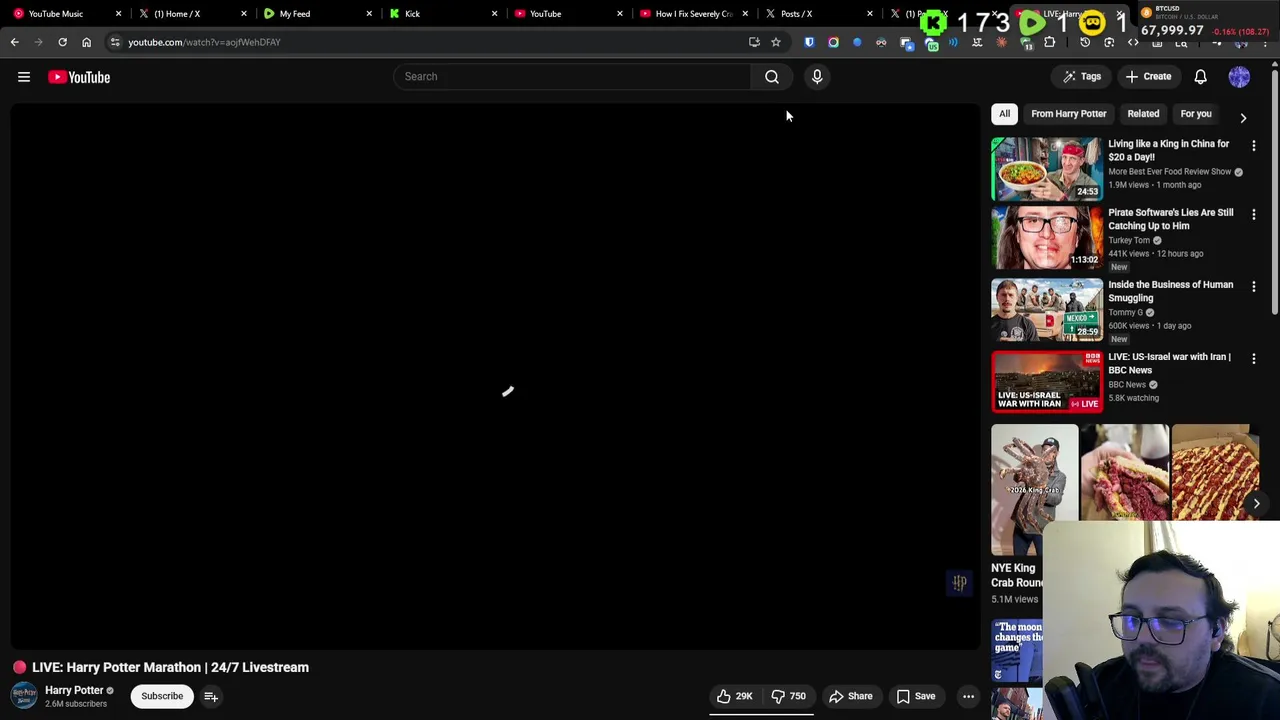Open the account avatar menu
The width and height of the screenshot is (1280, 720).
pos(1239,76)
